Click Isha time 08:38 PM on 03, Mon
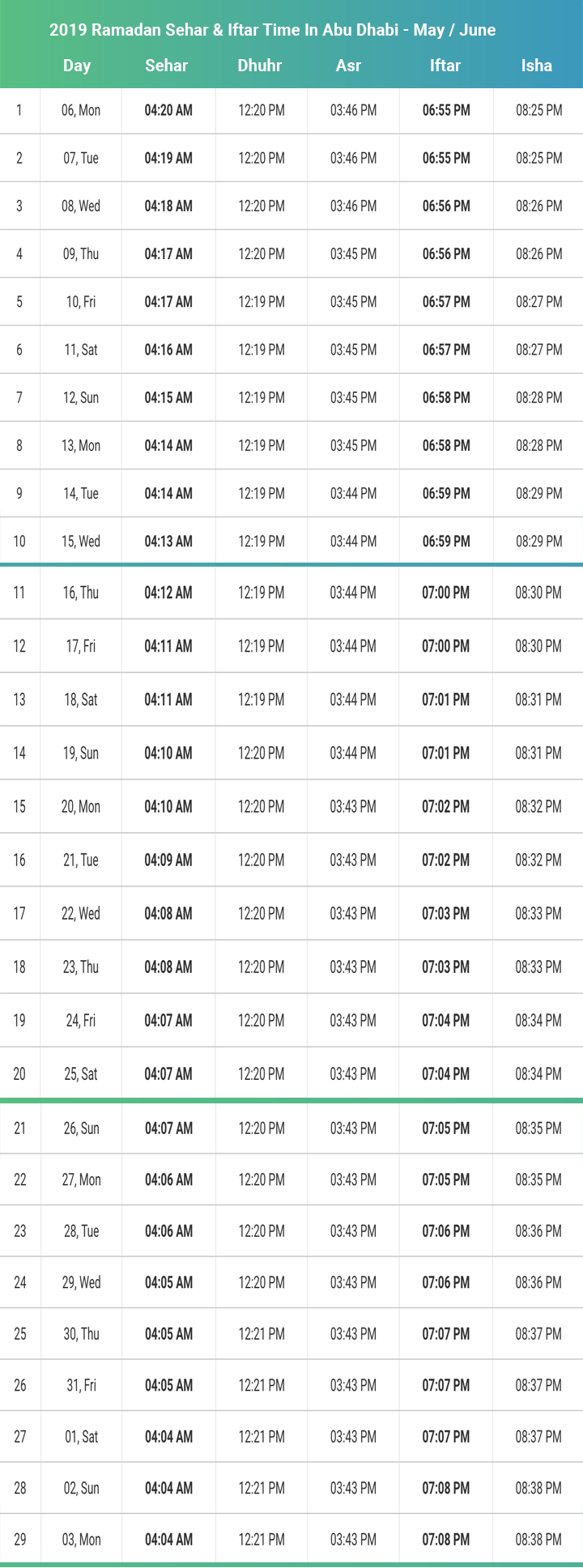Screen dimensions: 583x1568 [538, 1540]
